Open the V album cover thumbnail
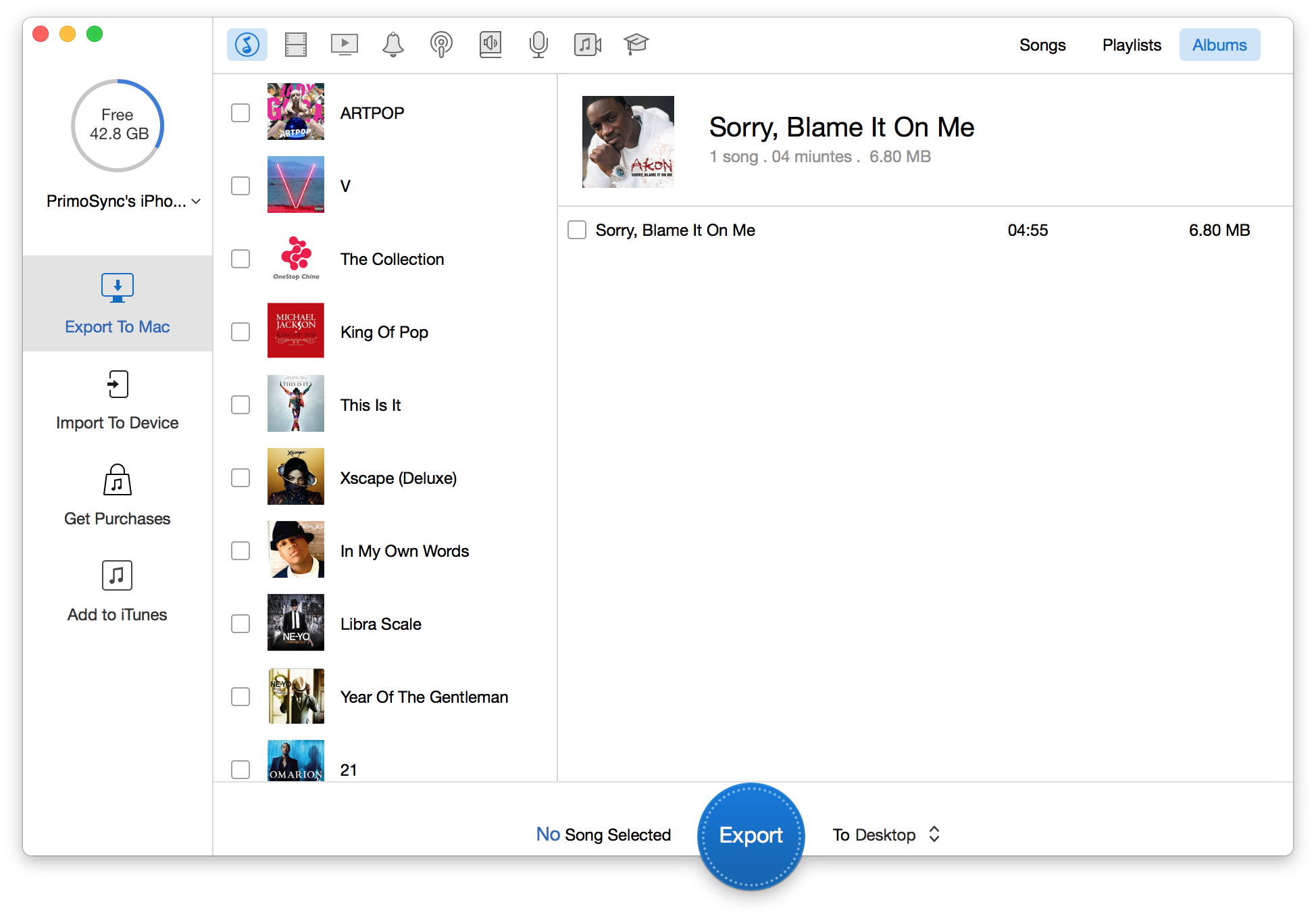Image resolution: width=1316 pixels, height=919 pixels. [x=296, y=184]
